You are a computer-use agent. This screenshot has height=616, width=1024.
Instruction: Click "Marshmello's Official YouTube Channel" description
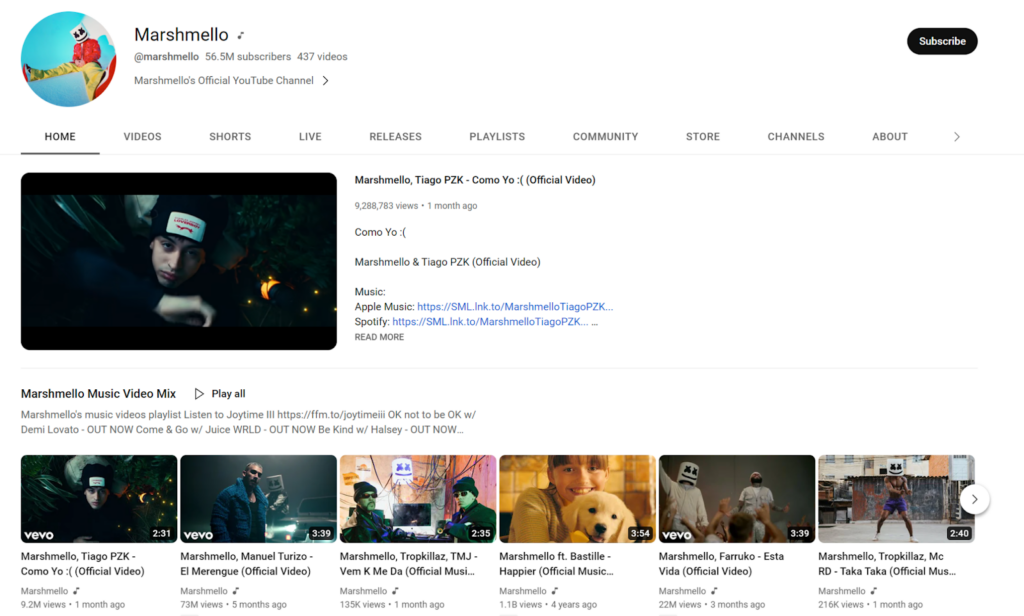click(224, 80)
